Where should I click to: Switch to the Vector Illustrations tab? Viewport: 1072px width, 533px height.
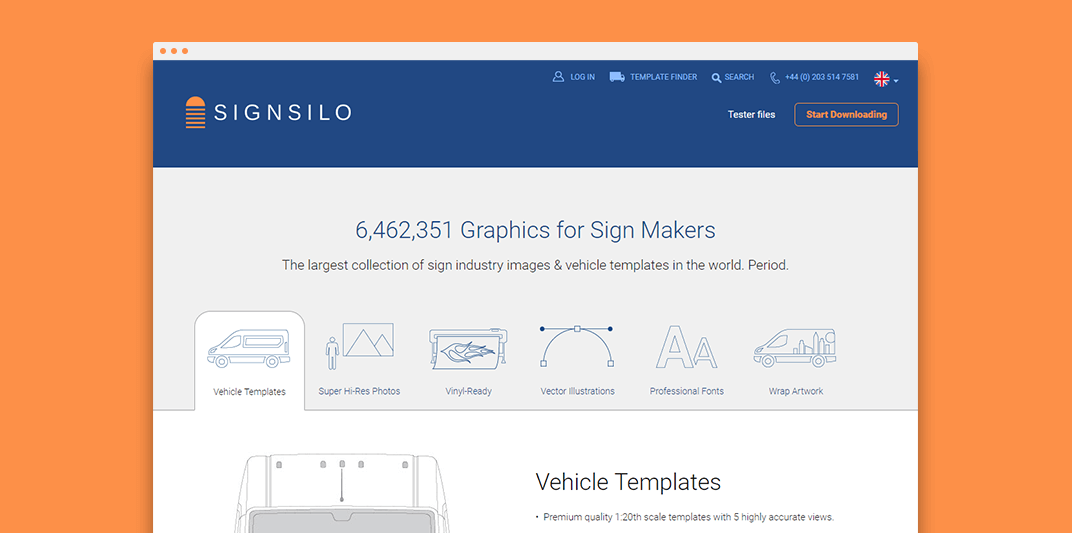578,392
